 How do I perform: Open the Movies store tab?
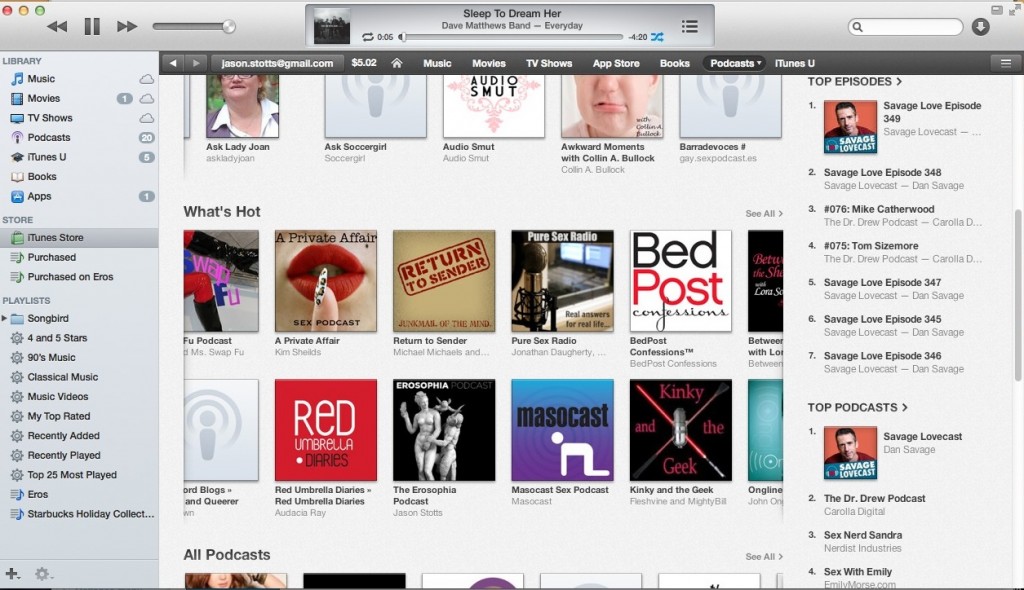tap(488, 63)
